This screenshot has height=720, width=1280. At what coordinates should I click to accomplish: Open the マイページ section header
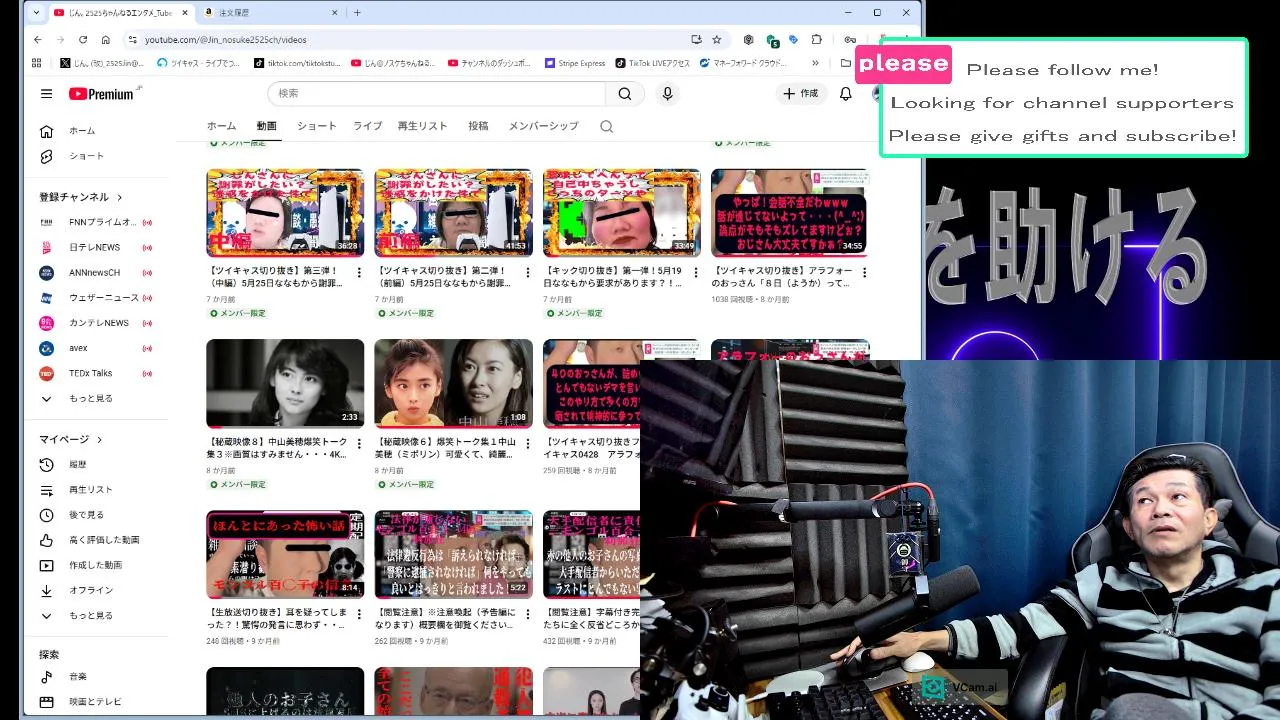(x=70, y=439)
